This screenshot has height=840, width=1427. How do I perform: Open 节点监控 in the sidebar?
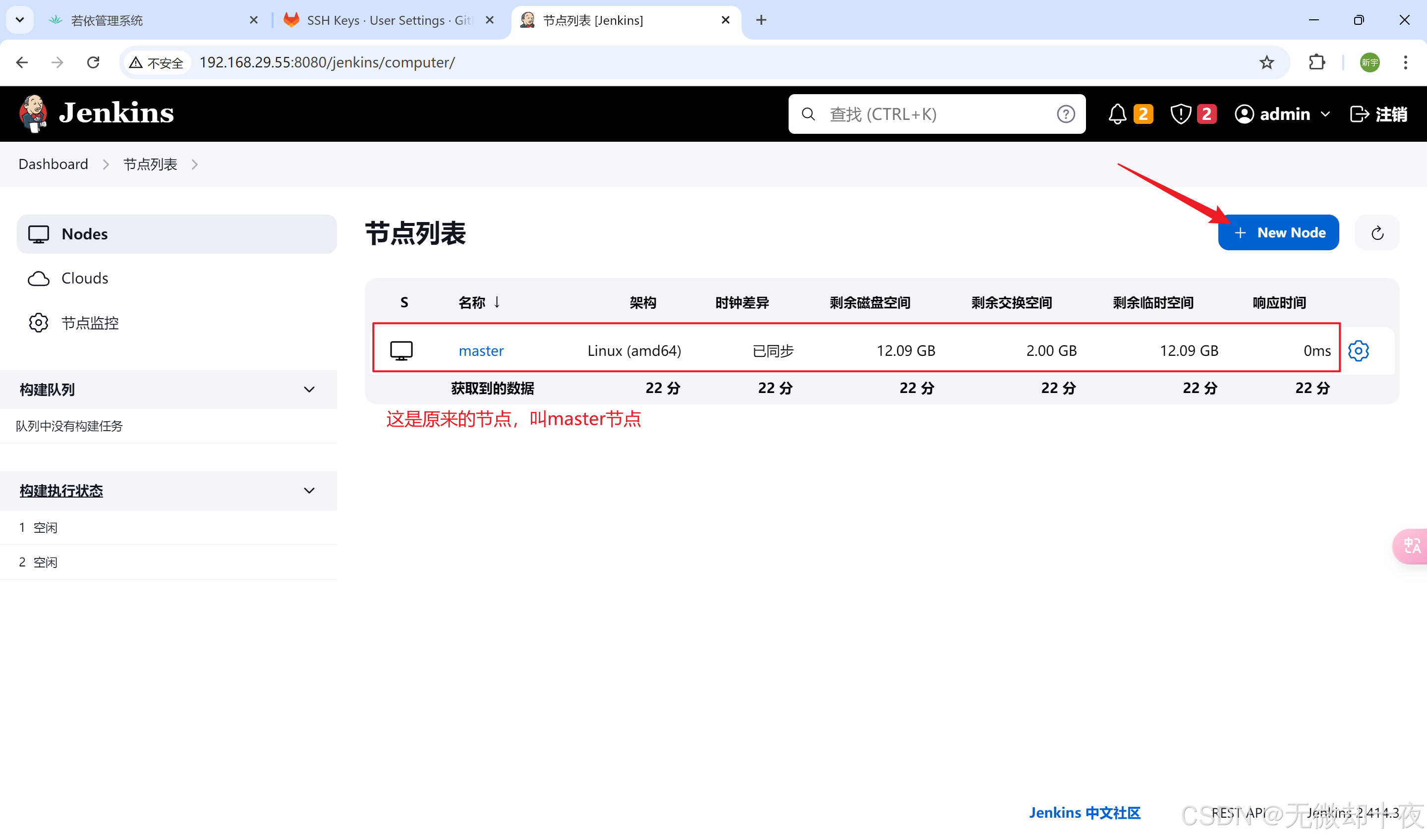[90, 323]
